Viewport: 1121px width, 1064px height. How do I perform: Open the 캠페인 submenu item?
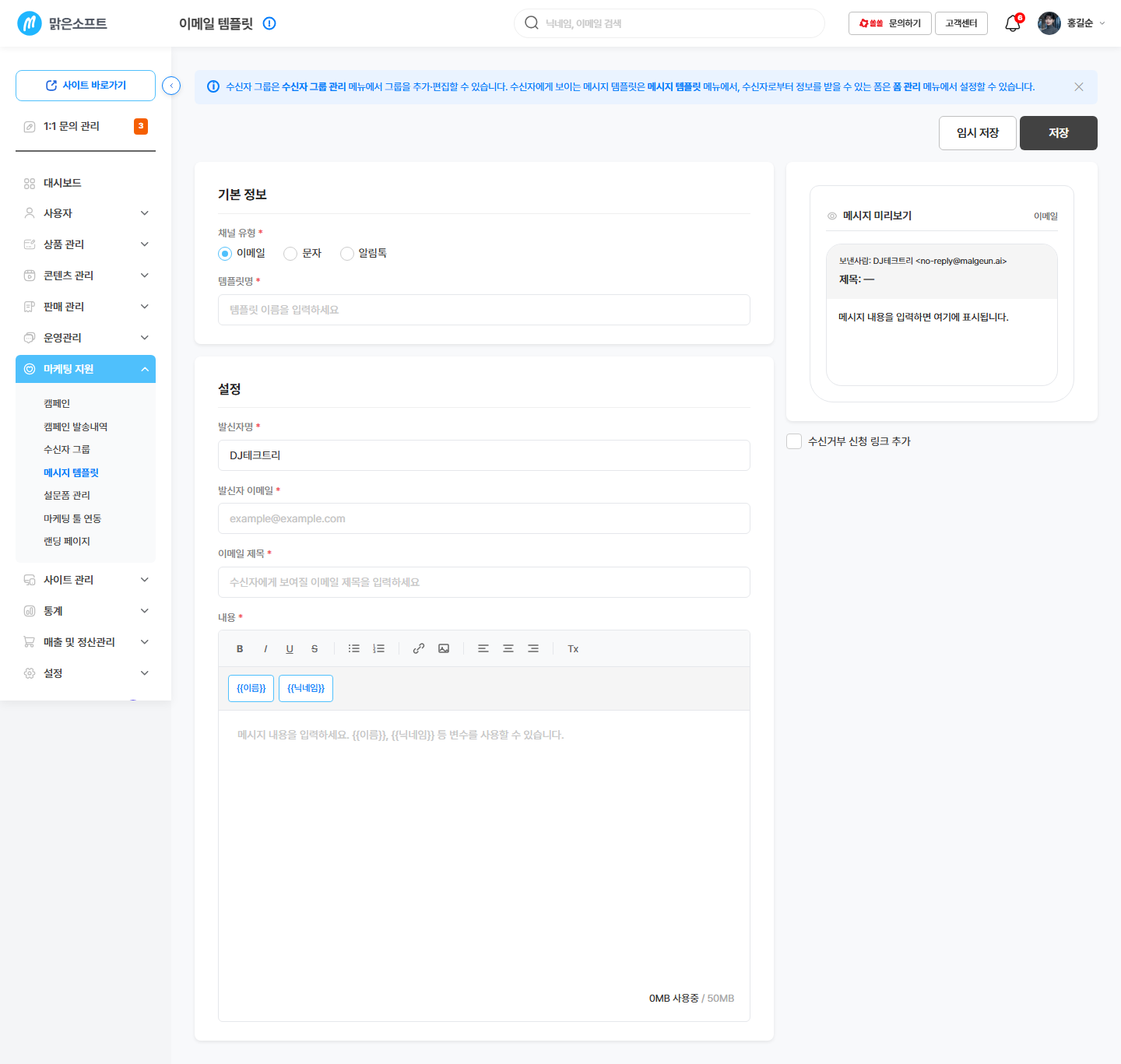pos(57,403)
